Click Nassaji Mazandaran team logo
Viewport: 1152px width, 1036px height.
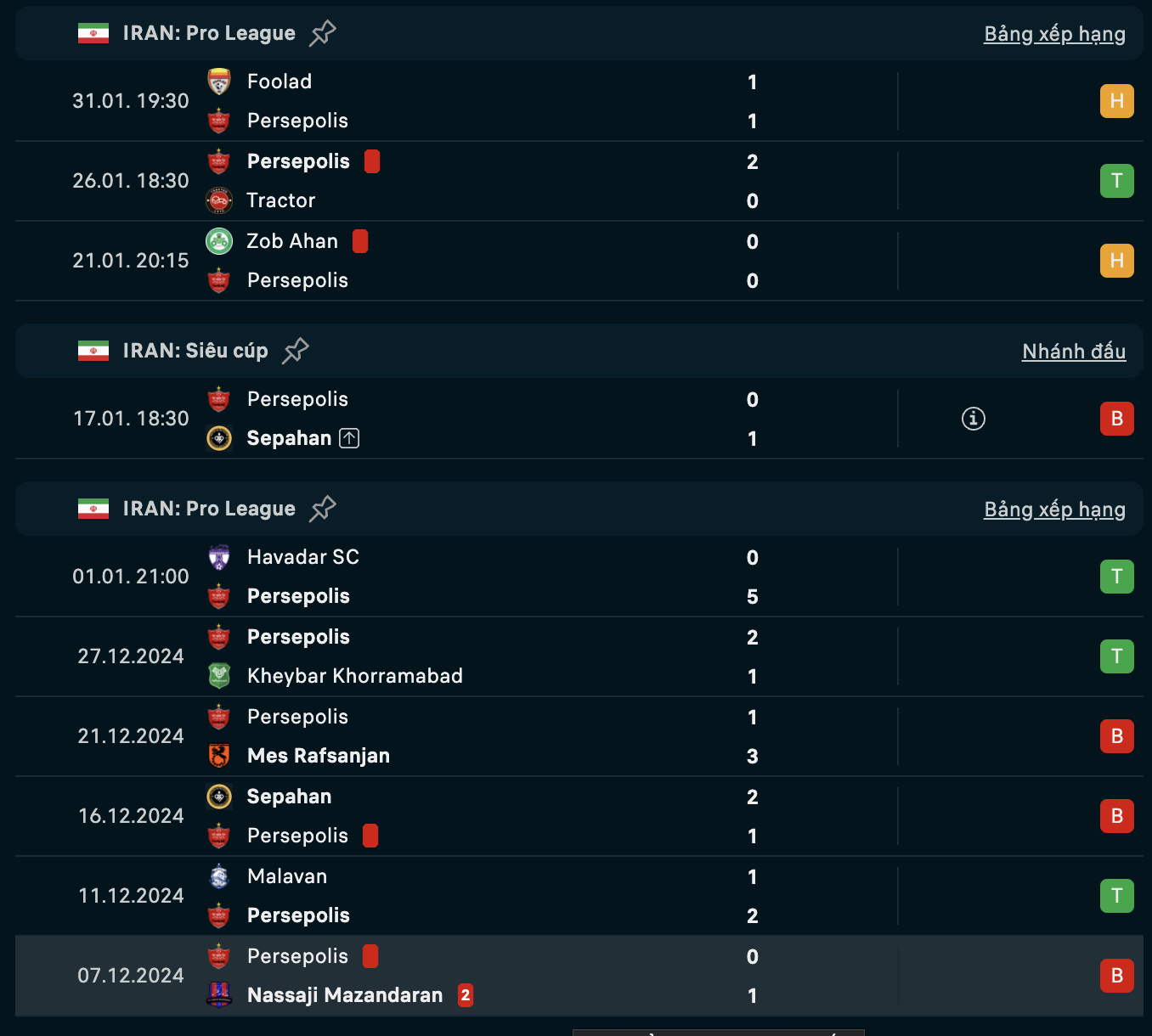[x=219, y=995]
